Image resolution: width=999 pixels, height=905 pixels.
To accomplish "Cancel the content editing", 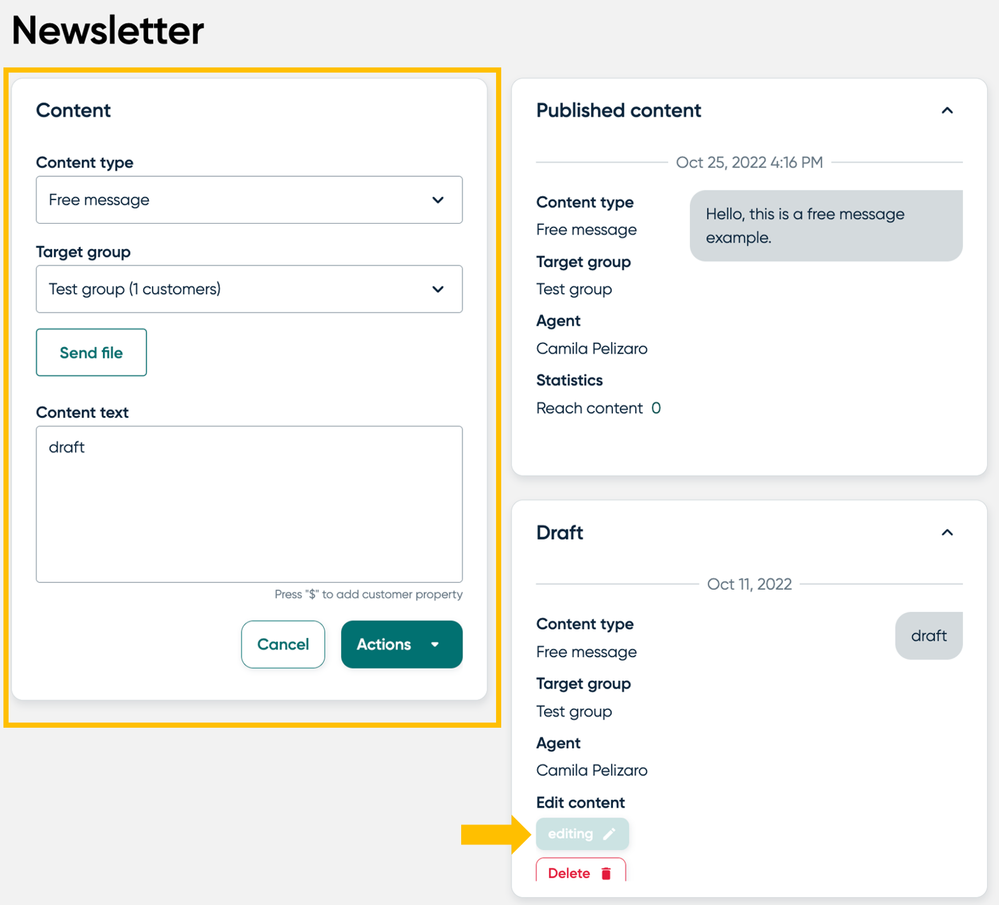I will point(283,644).
